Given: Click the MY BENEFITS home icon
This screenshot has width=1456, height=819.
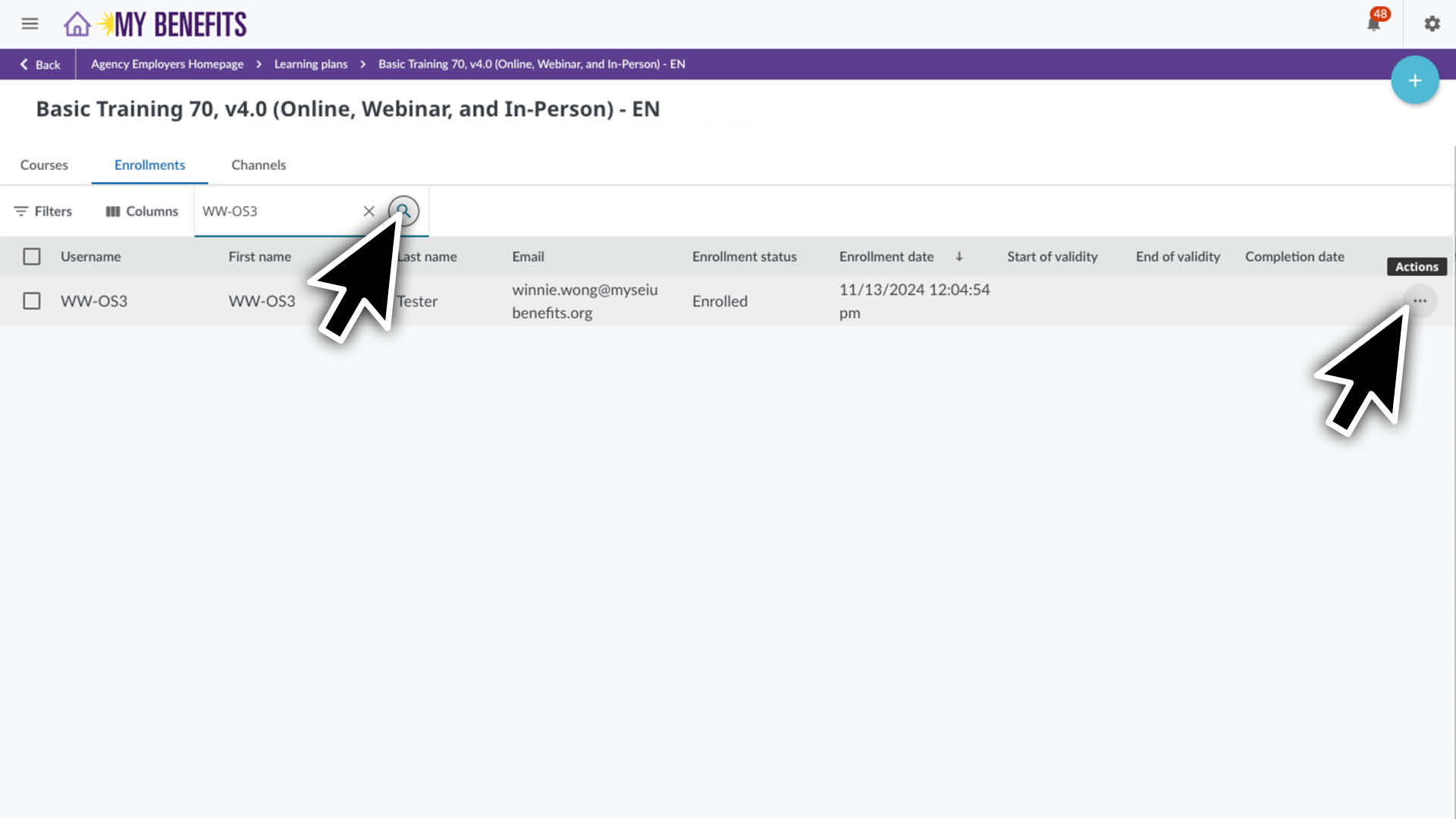Looking at the screenshot, I should tap(76, 24).
